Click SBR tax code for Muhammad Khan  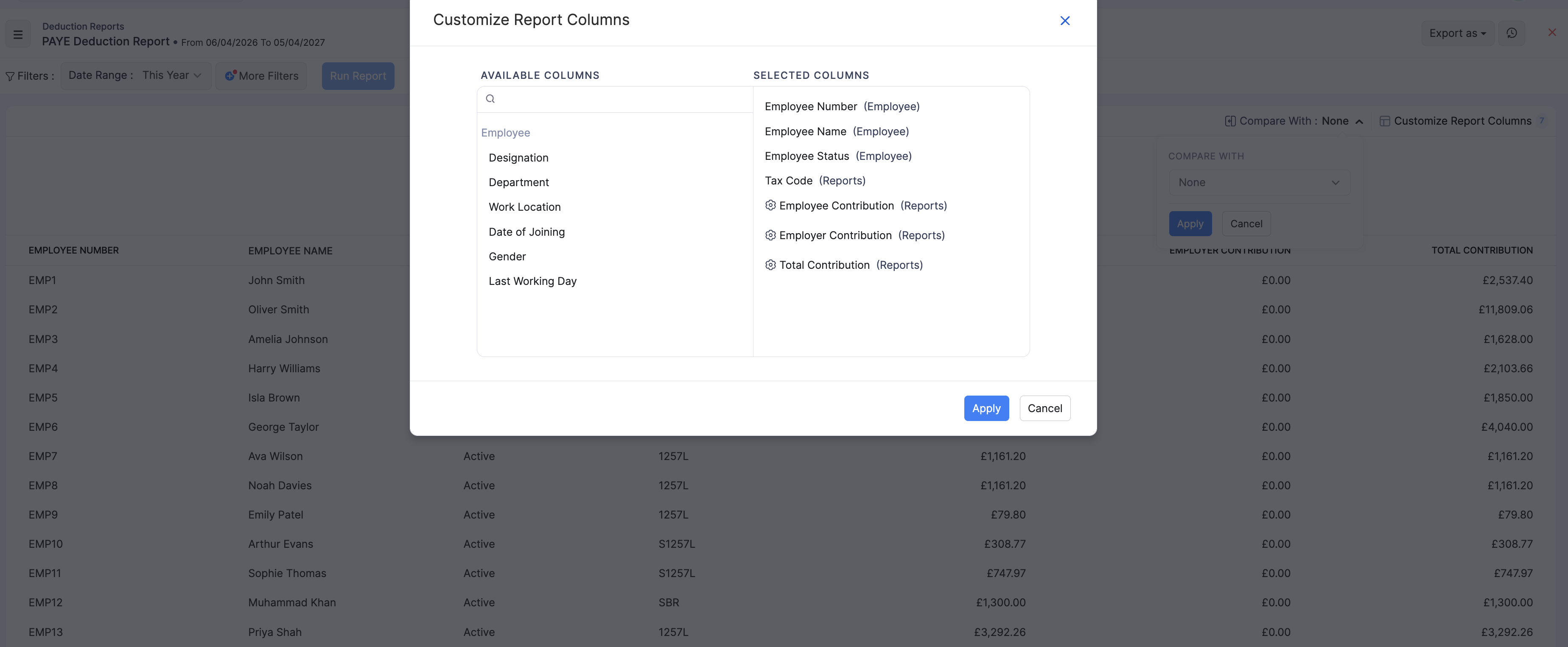pyautogui.click(x=668, y=602)
